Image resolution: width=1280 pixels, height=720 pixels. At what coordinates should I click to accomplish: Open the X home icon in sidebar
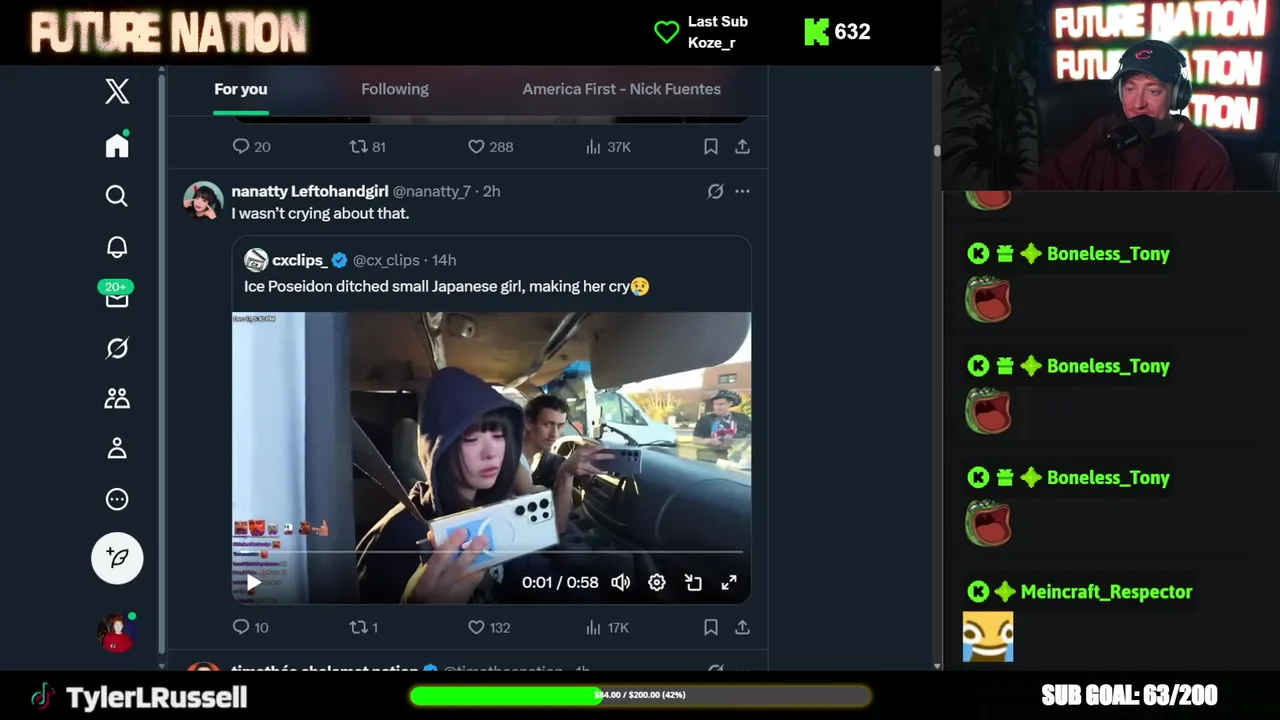point(117,145)
